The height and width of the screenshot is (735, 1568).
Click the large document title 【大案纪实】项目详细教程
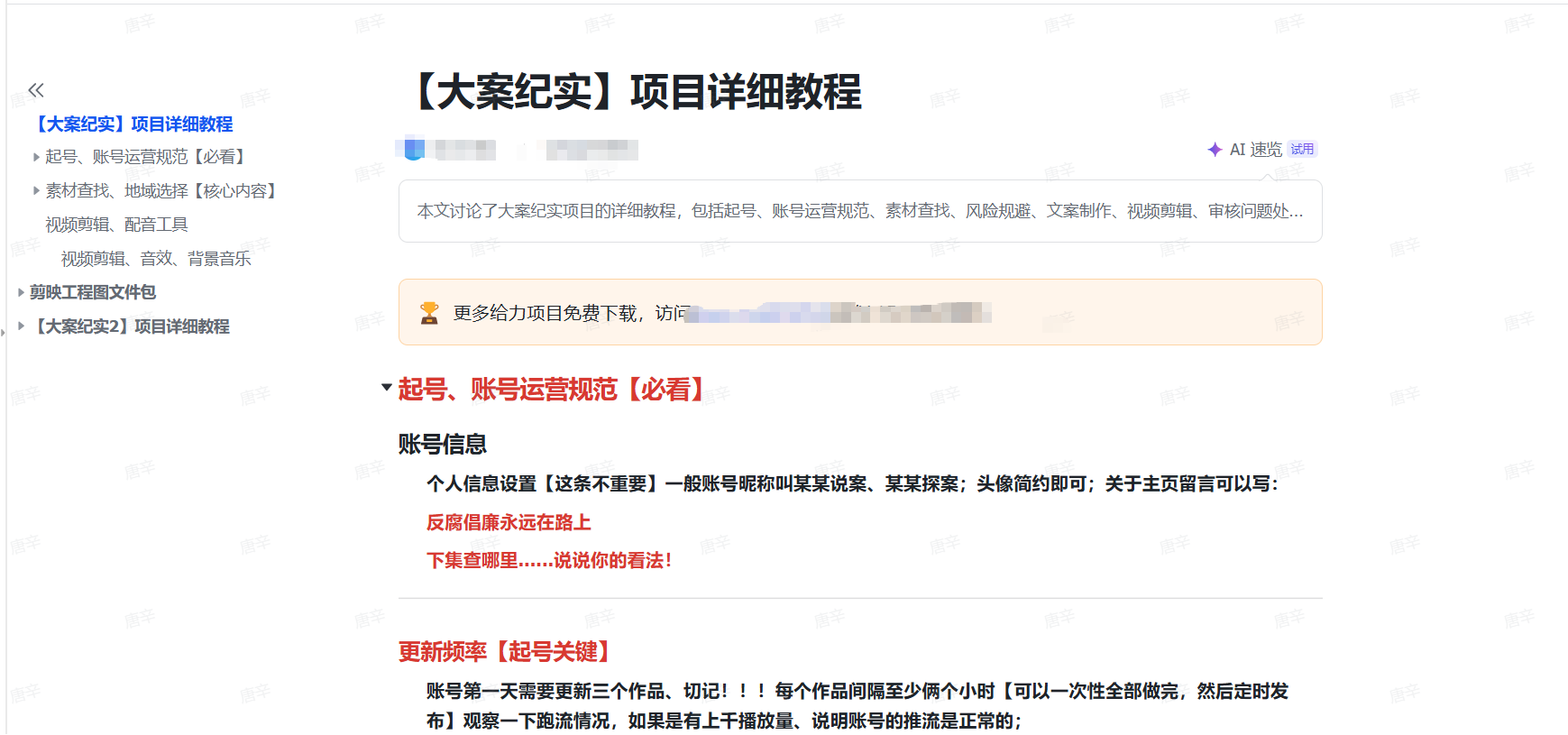pyautogui.click(x=637, y=92)
